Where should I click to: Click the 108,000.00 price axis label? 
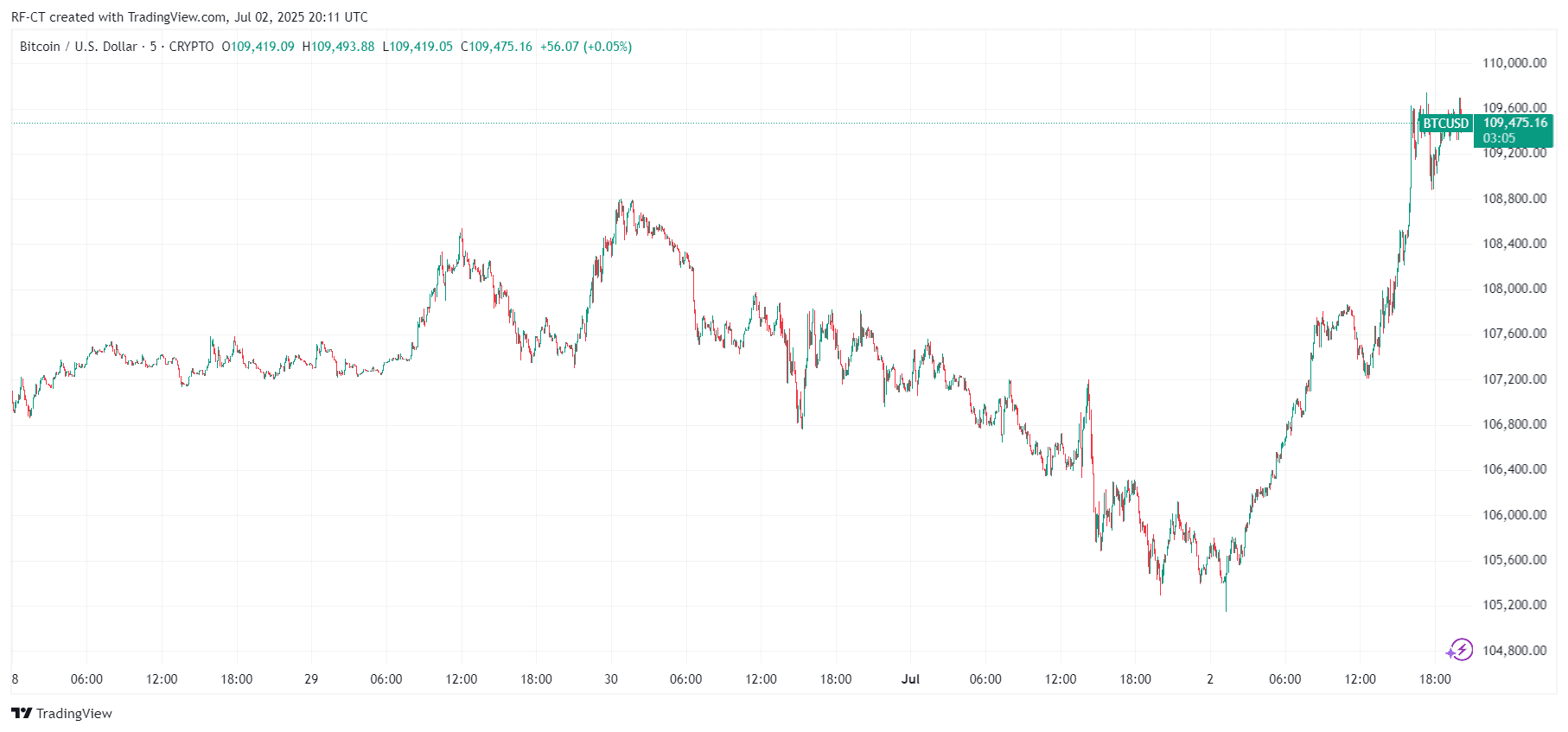point(1514,289)
